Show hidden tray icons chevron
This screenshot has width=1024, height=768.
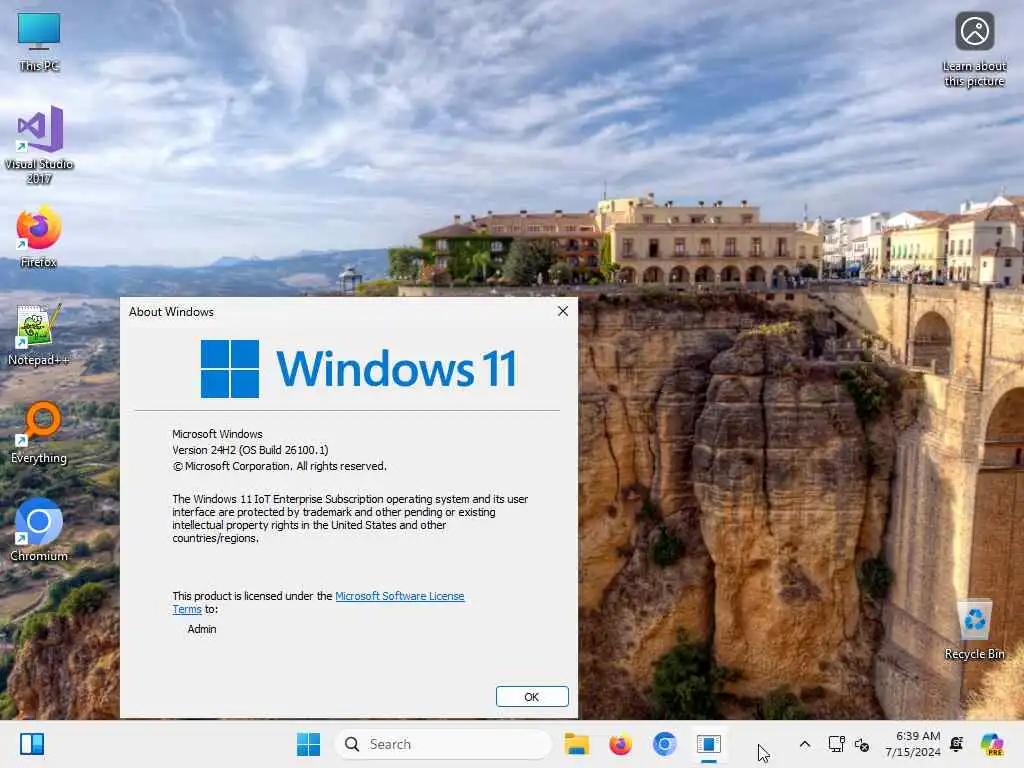[805, 744]
